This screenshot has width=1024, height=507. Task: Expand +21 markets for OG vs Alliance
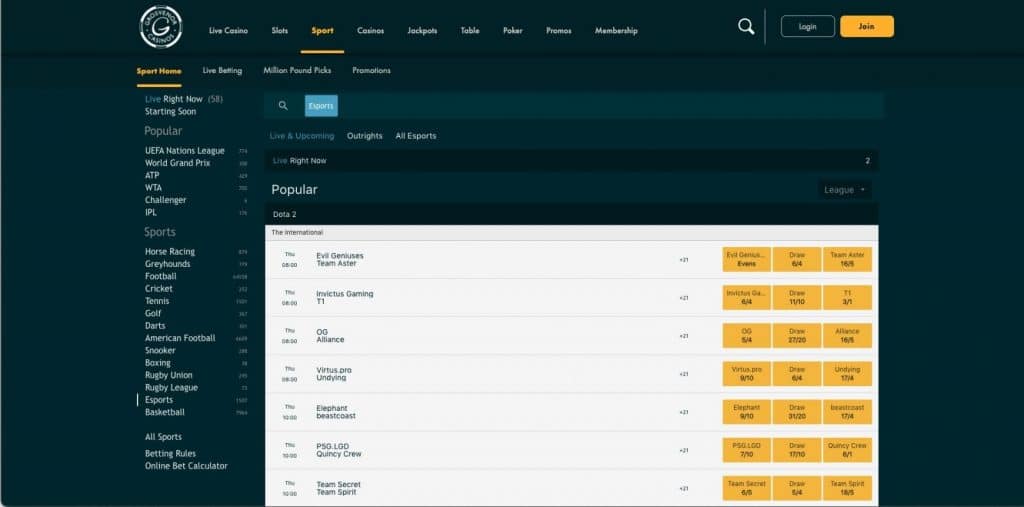(x=684, y=336)
